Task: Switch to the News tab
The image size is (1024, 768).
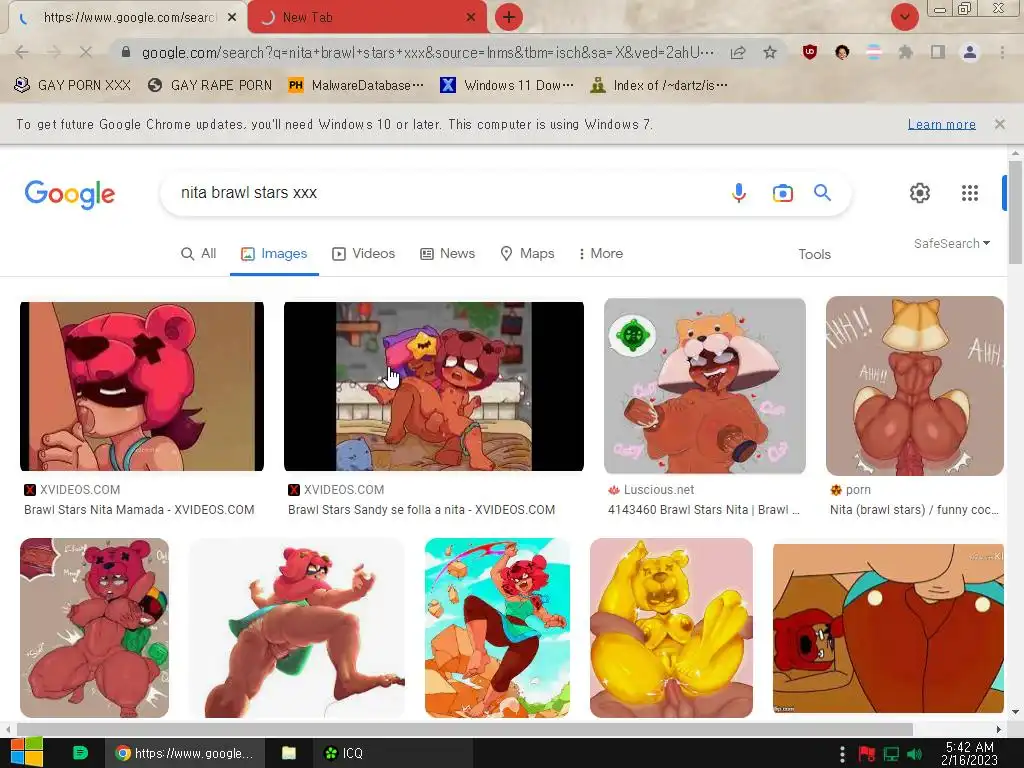Action: (447, 253)
